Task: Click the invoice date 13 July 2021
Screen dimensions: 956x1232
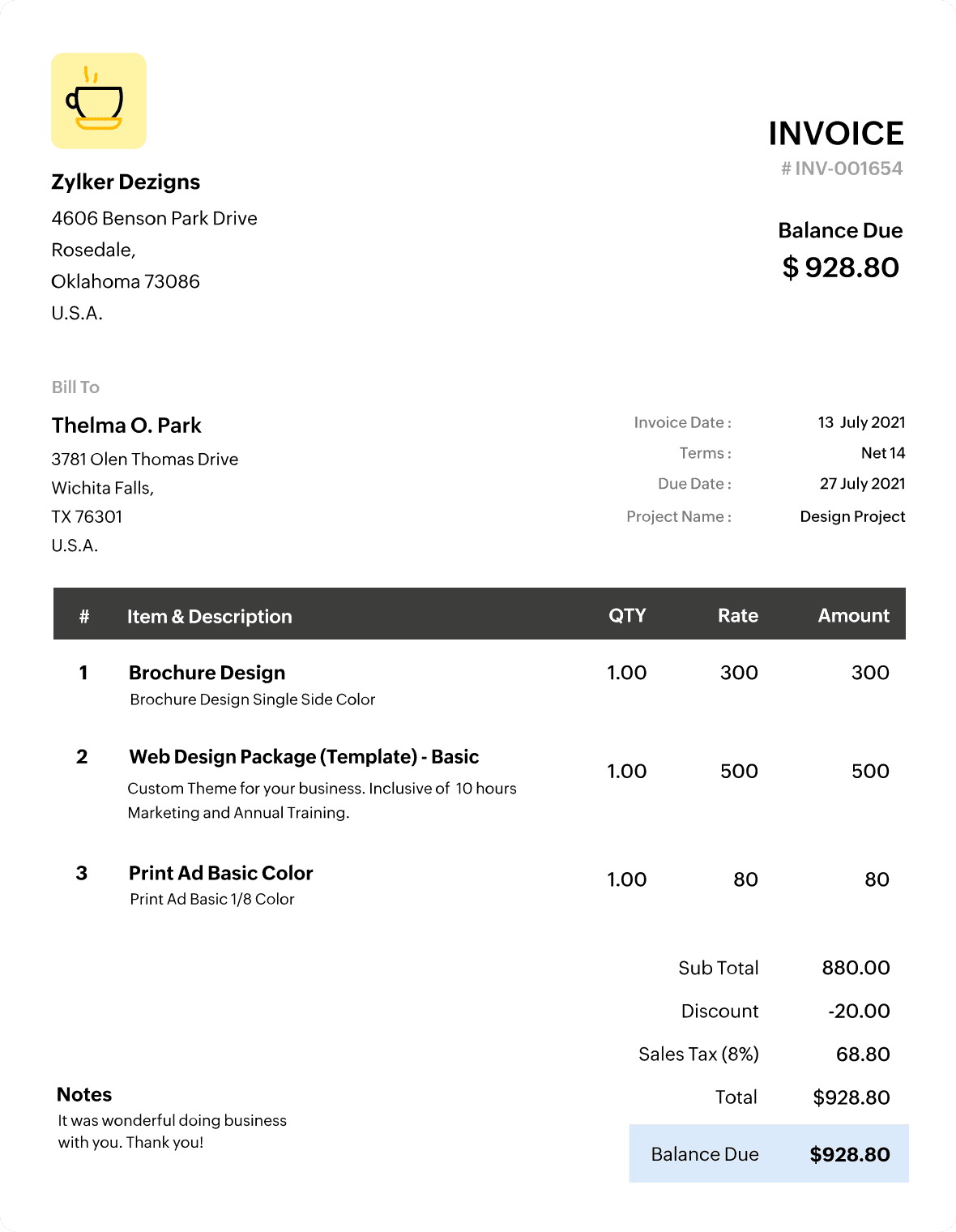Action: point(861,422)
